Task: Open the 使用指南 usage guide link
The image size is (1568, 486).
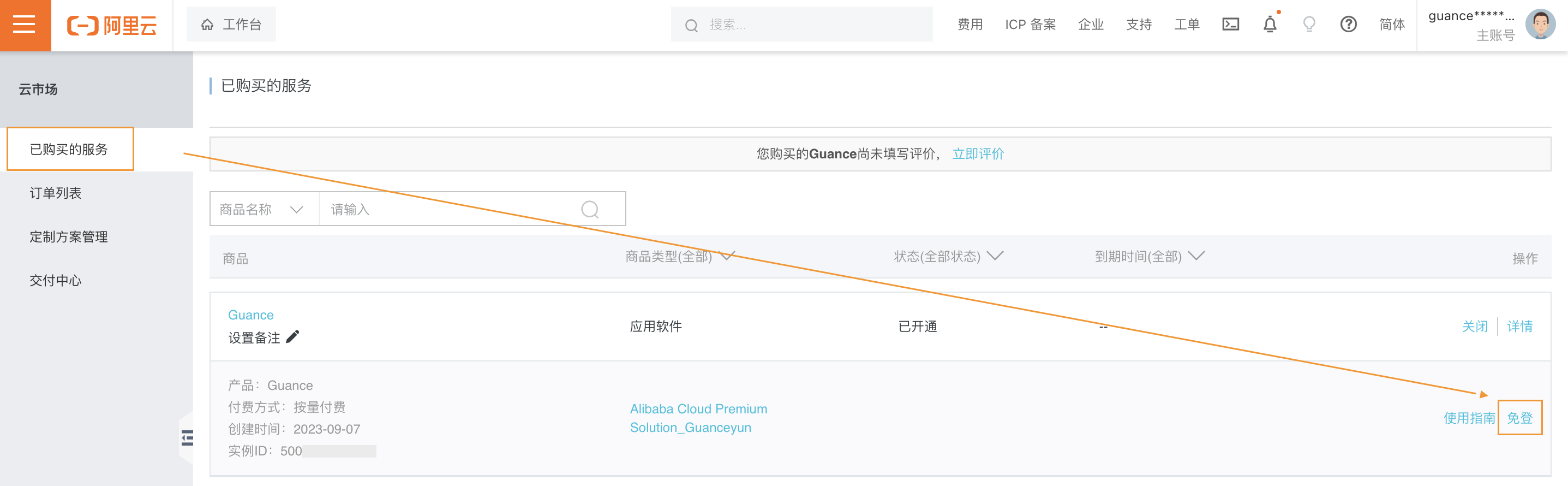Action: point(1469,418)
